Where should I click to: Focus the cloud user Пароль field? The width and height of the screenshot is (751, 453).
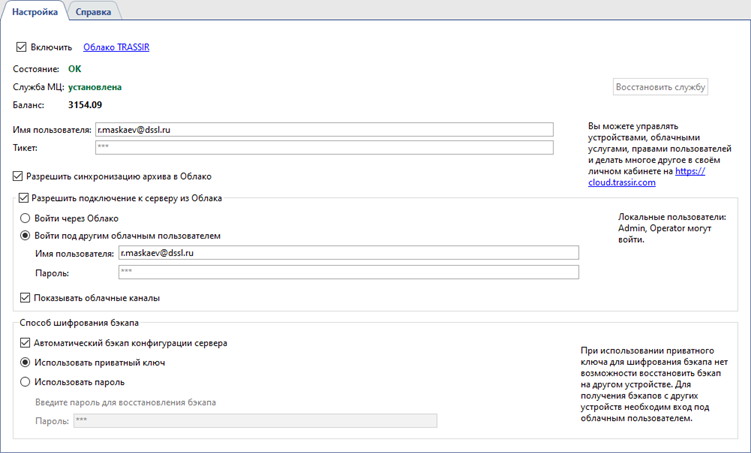[x=348, y=271]
